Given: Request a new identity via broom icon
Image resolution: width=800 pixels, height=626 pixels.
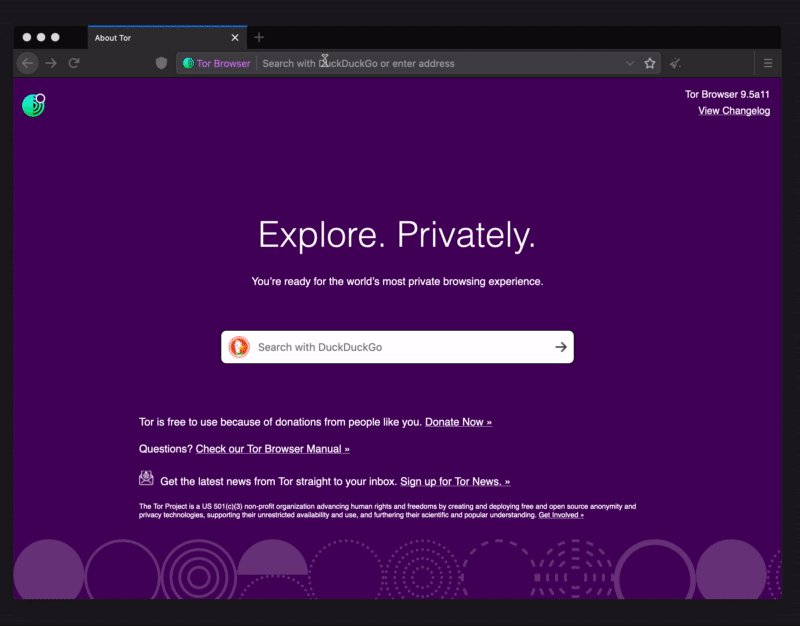Looking at the screenshot, I should click(x=675, y=63).
